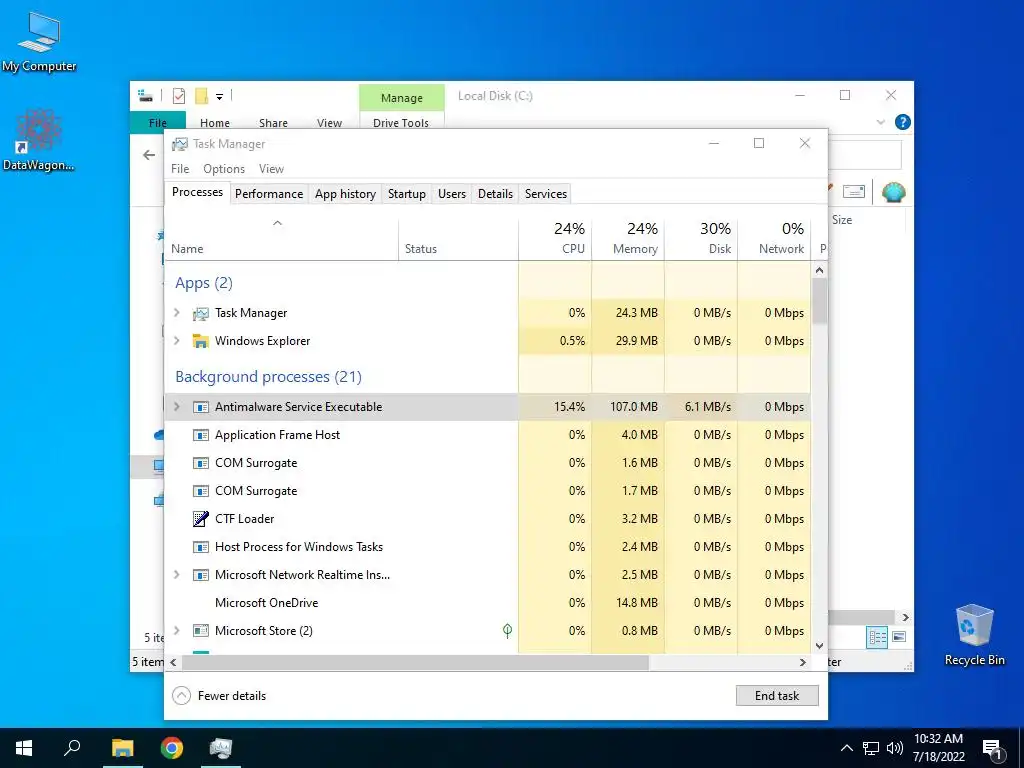The height and width of the screenshot is (768, 1024).
Task: Collapse view with the Fewer details button
Action: pos(219,696)
